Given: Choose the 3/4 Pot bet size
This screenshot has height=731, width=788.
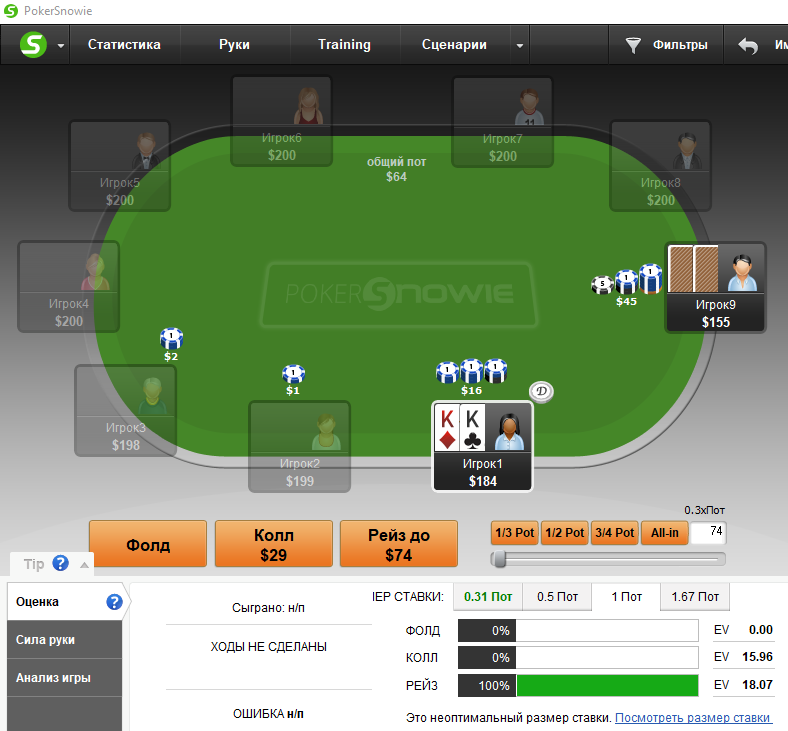Looking at the screenshot, I should (614, 533).
